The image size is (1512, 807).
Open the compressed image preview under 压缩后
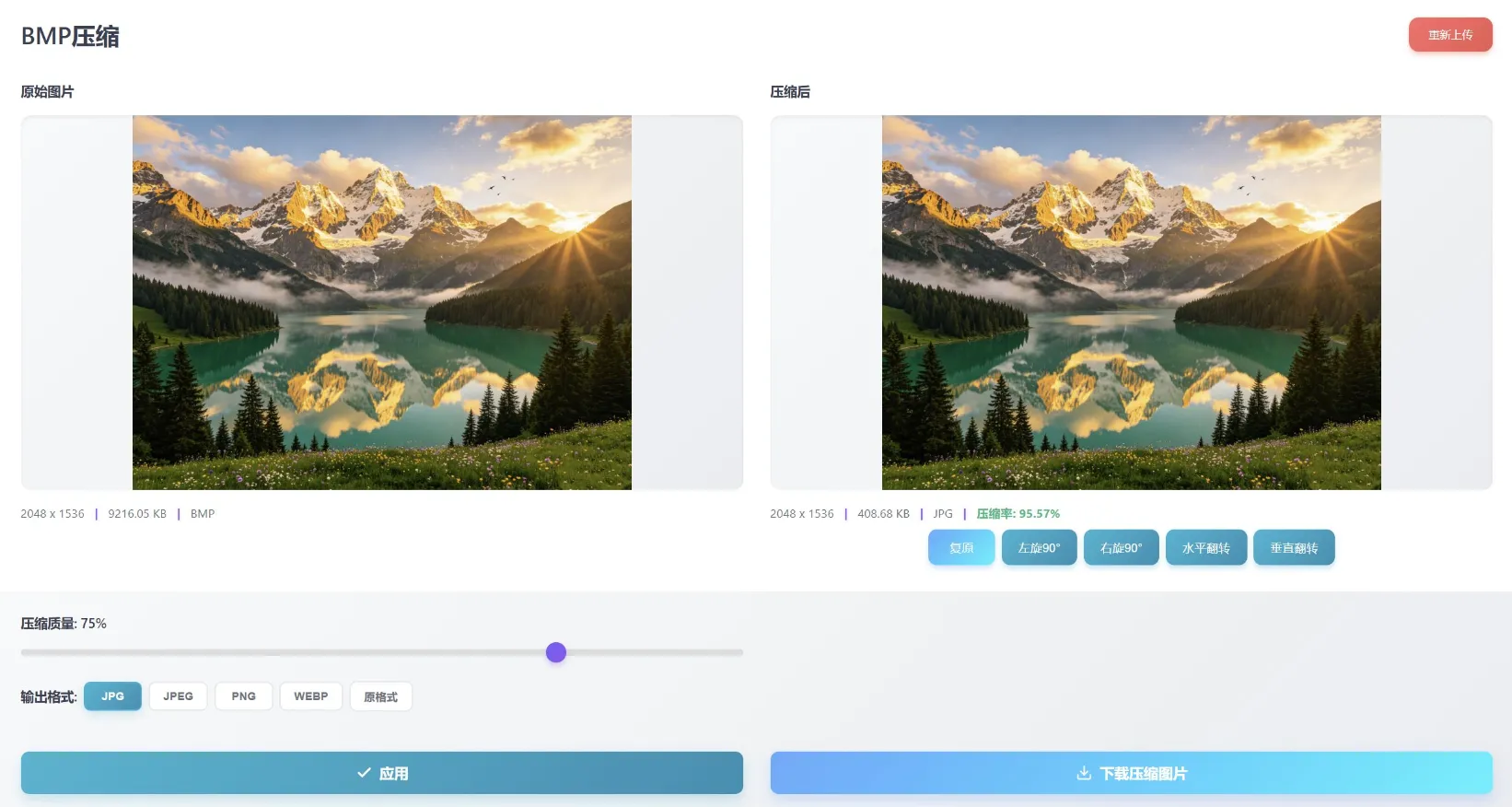click(1132, 302)
